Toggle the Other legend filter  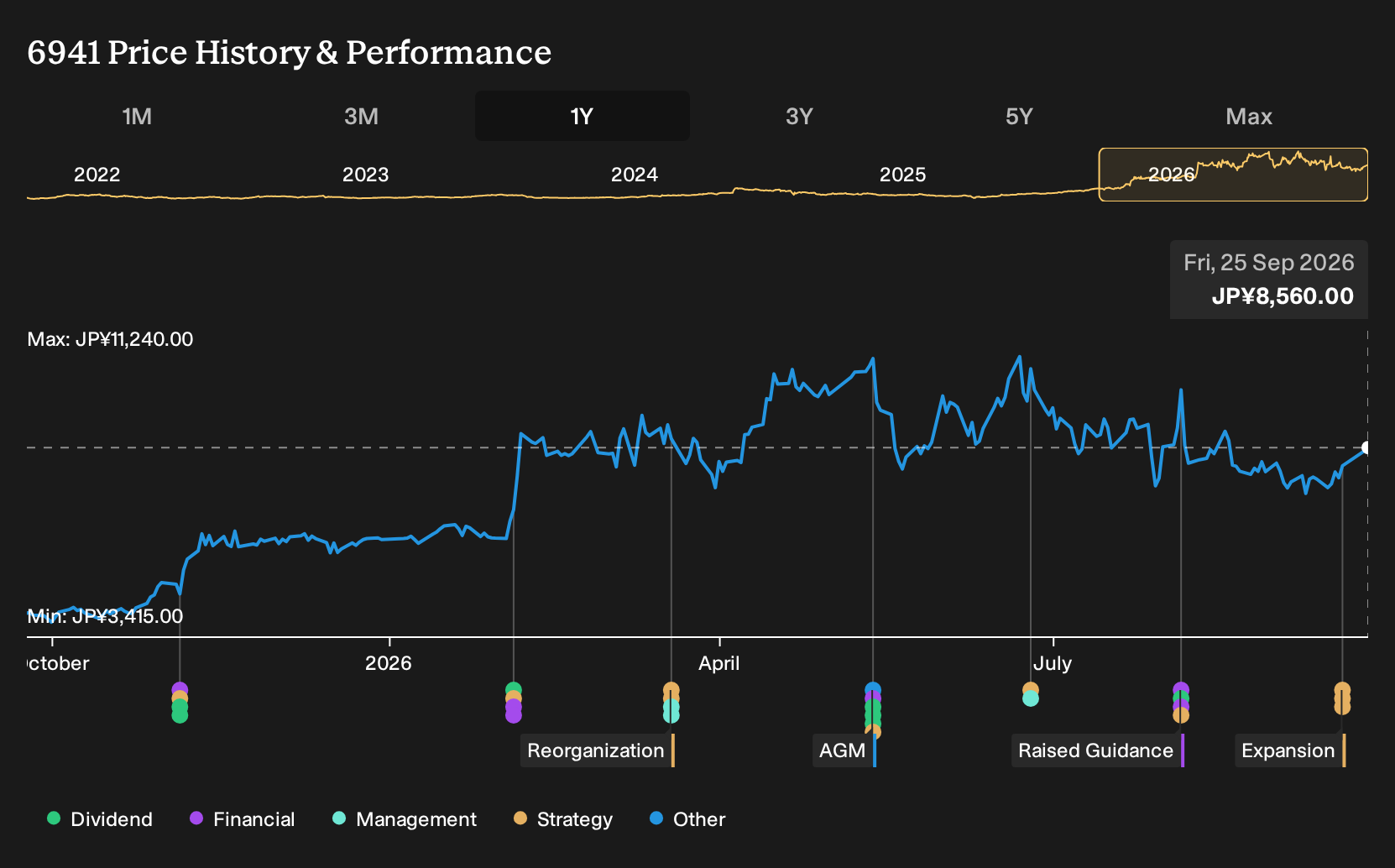tap(687, 819)
